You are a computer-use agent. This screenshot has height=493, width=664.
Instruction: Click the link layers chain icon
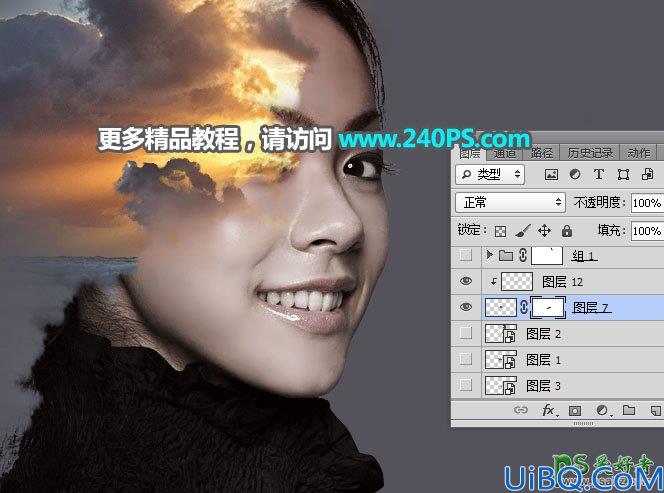(x=521, y=410)
